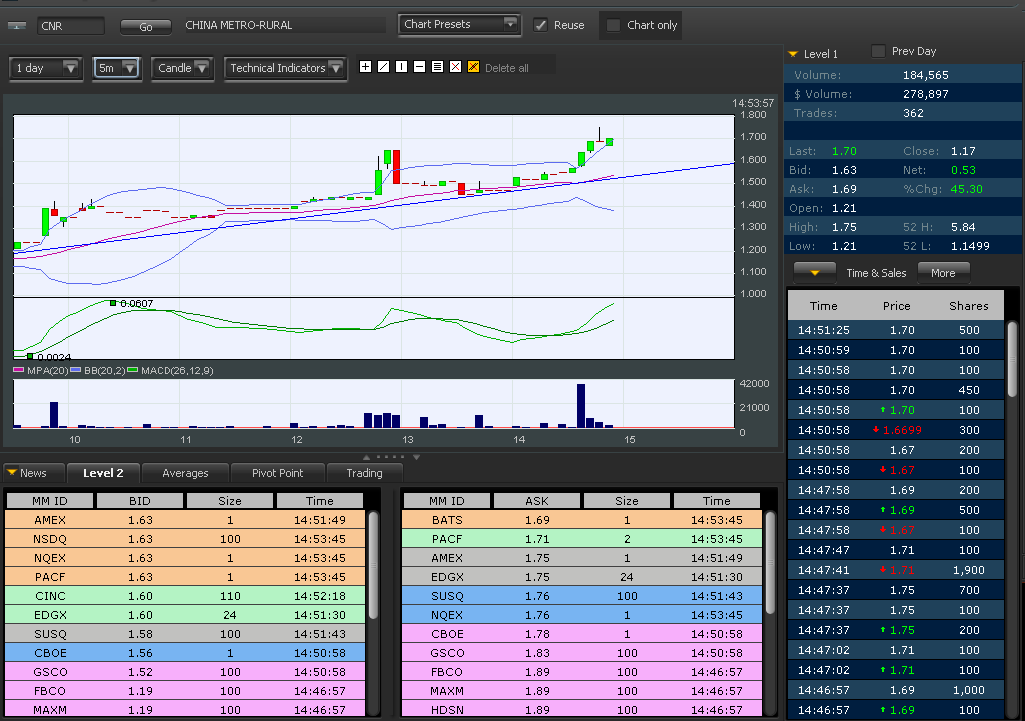Click the MACD 0.0607 peak marker
The height and width of the screenshot is (721, 1025).
(x=113, y=303)
